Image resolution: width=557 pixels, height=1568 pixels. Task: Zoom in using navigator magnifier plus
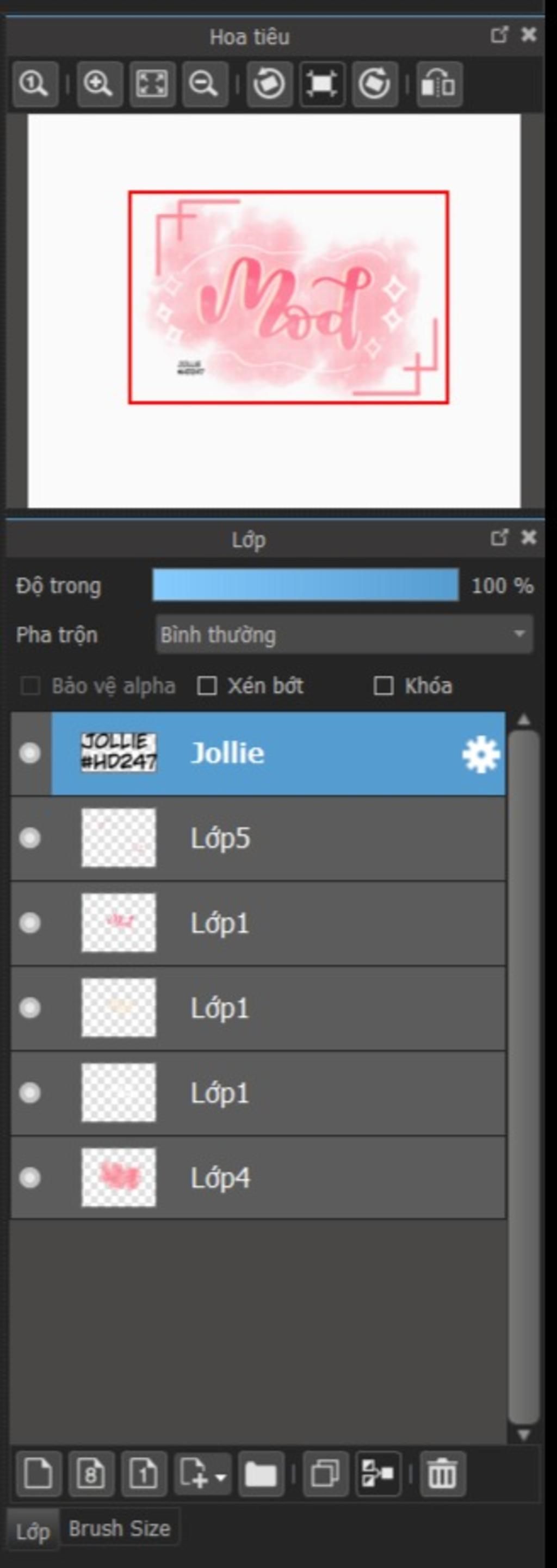click(x=98, y=83)
